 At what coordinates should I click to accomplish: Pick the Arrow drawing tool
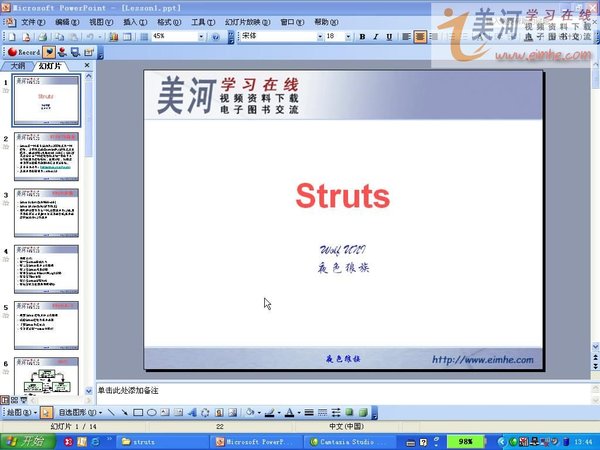(123, 412)
